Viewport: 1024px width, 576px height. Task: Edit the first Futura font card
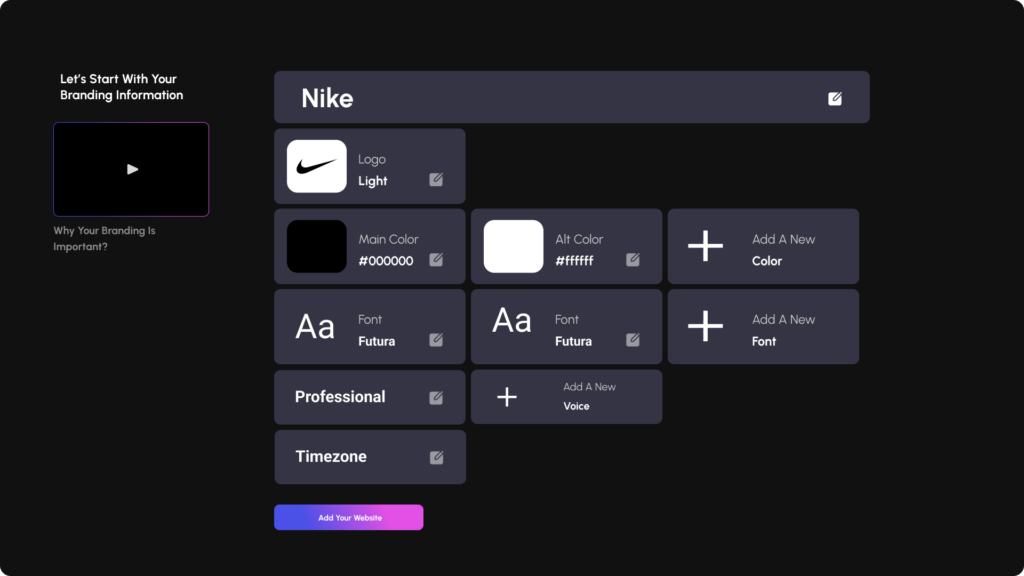(x=436, y=340)
